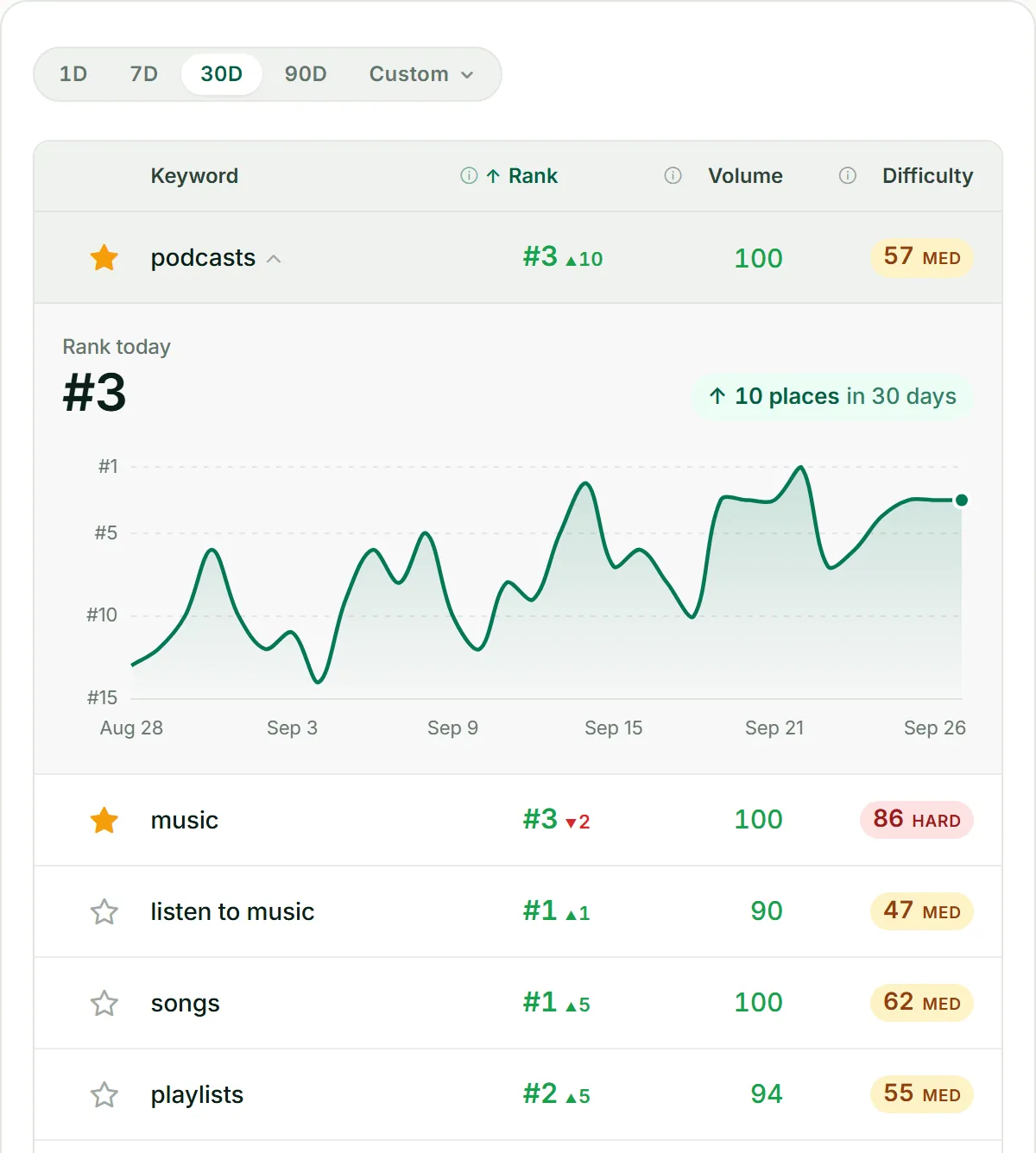Star the listen to music keyword
Screen dimensions: 1036x1153
point(104,912)
